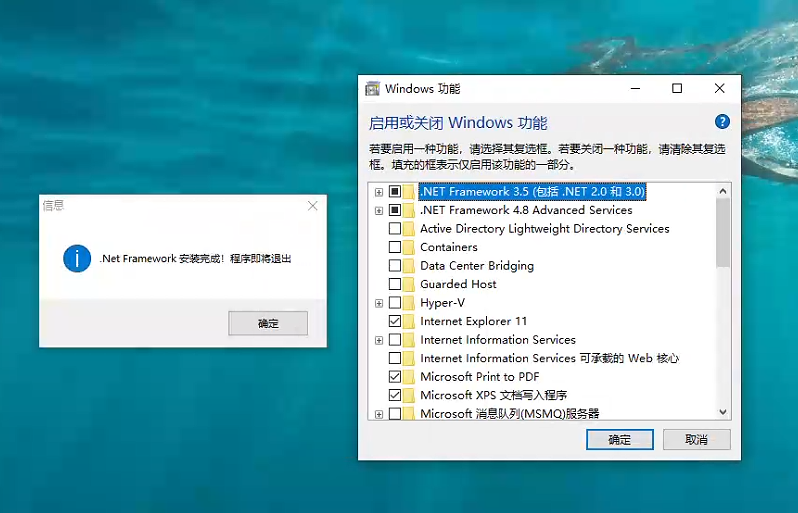
Task: Select the Guarded Host label
Action: pos(458,284)
